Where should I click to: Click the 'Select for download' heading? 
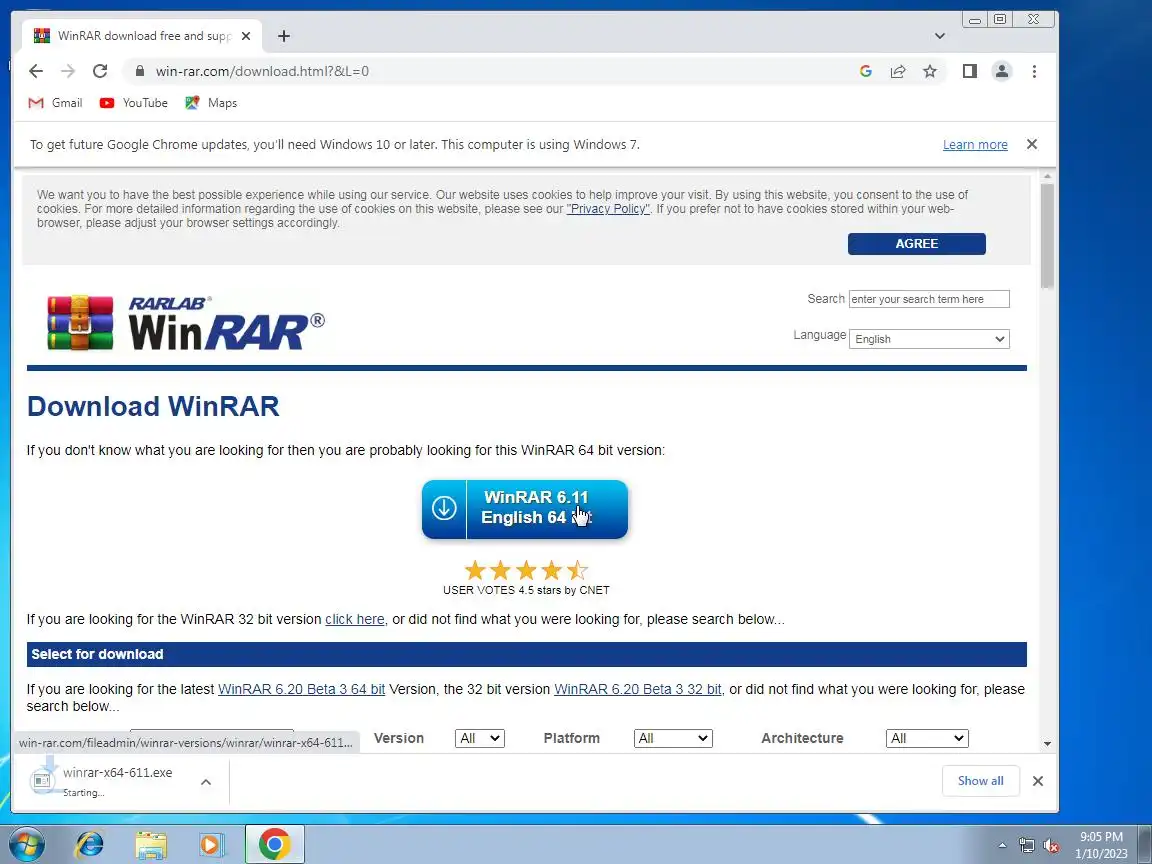97,654
